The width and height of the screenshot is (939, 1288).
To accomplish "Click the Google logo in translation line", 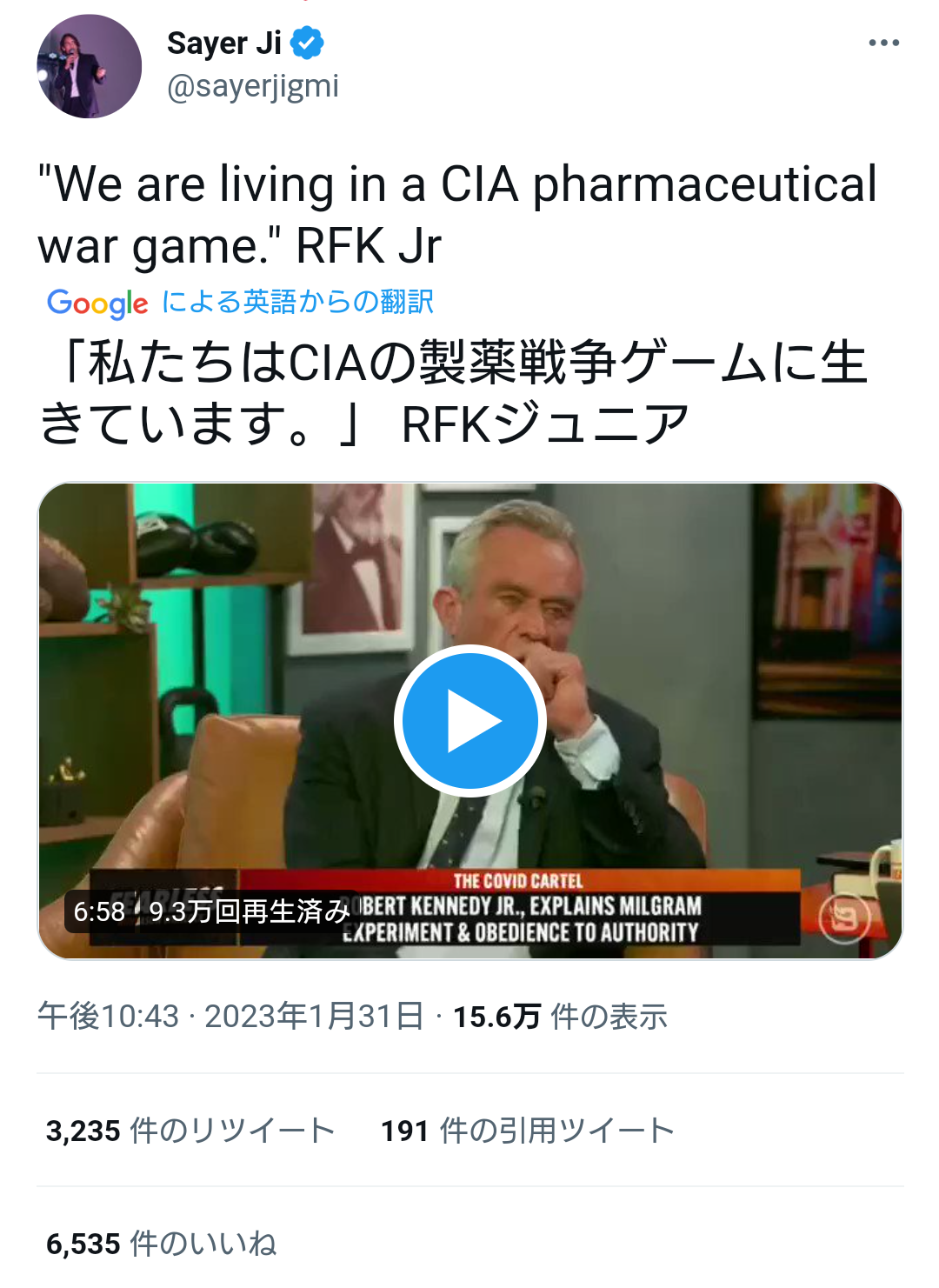I will click(x=97, y=304).
